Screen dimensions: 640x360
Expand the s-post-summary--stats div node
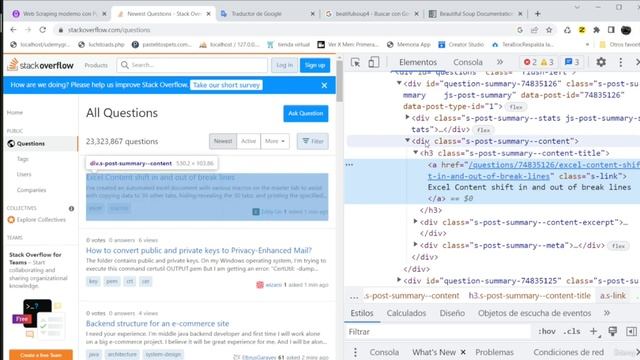407,118
